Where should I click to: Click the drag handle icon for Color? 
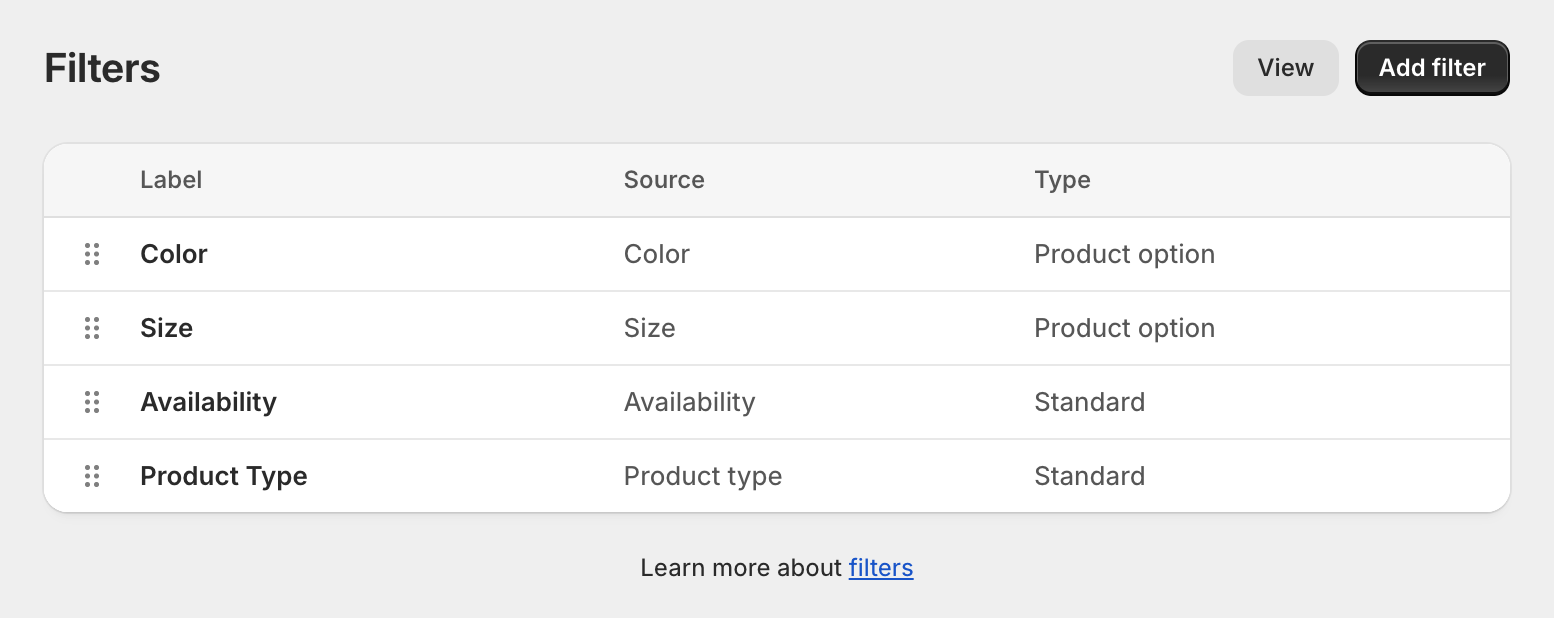[x=92, y=254]
